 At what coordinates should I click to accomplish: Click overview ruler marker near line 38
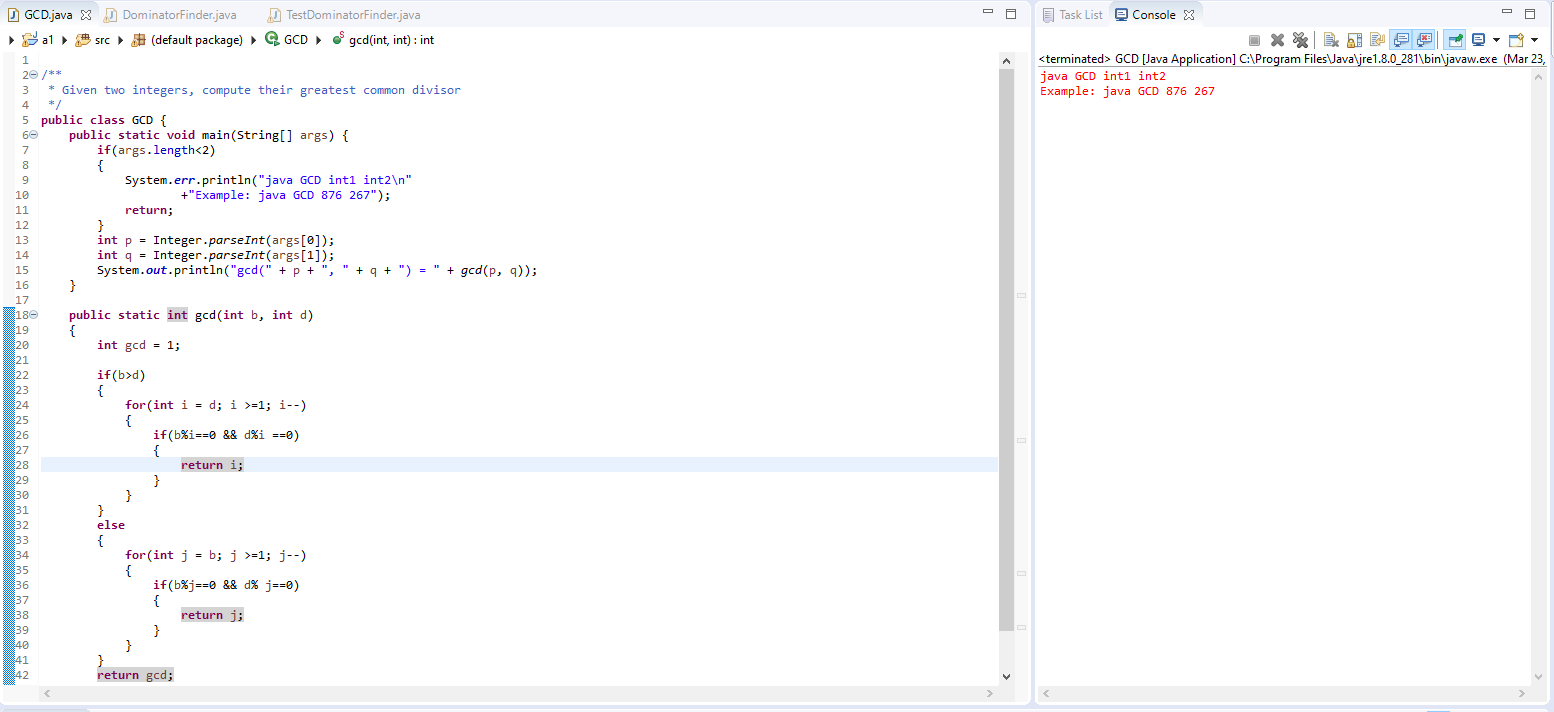click(1022, 573)
